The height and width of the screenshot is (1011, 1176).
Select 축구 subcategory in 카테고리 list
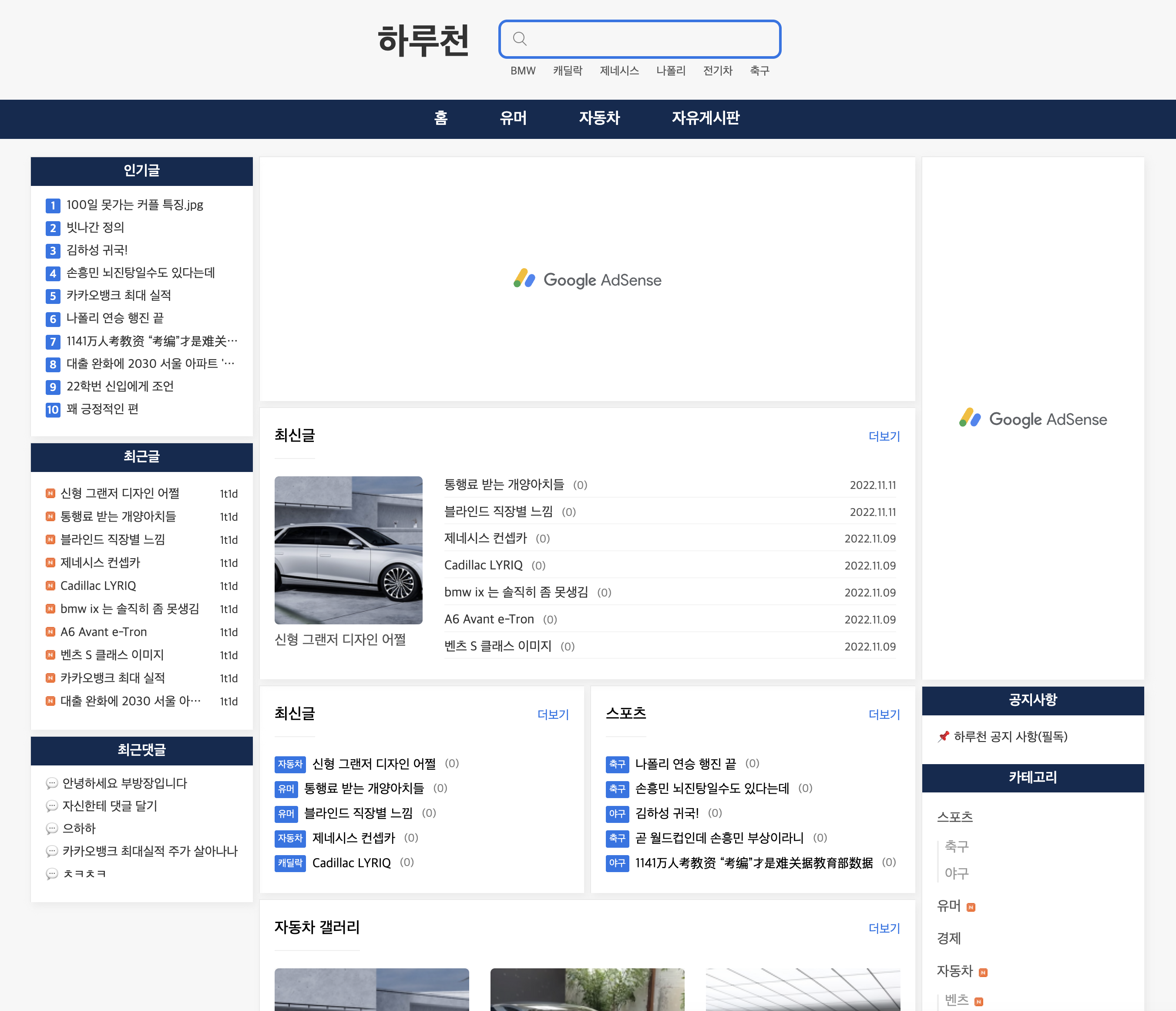tap(956, 846)
